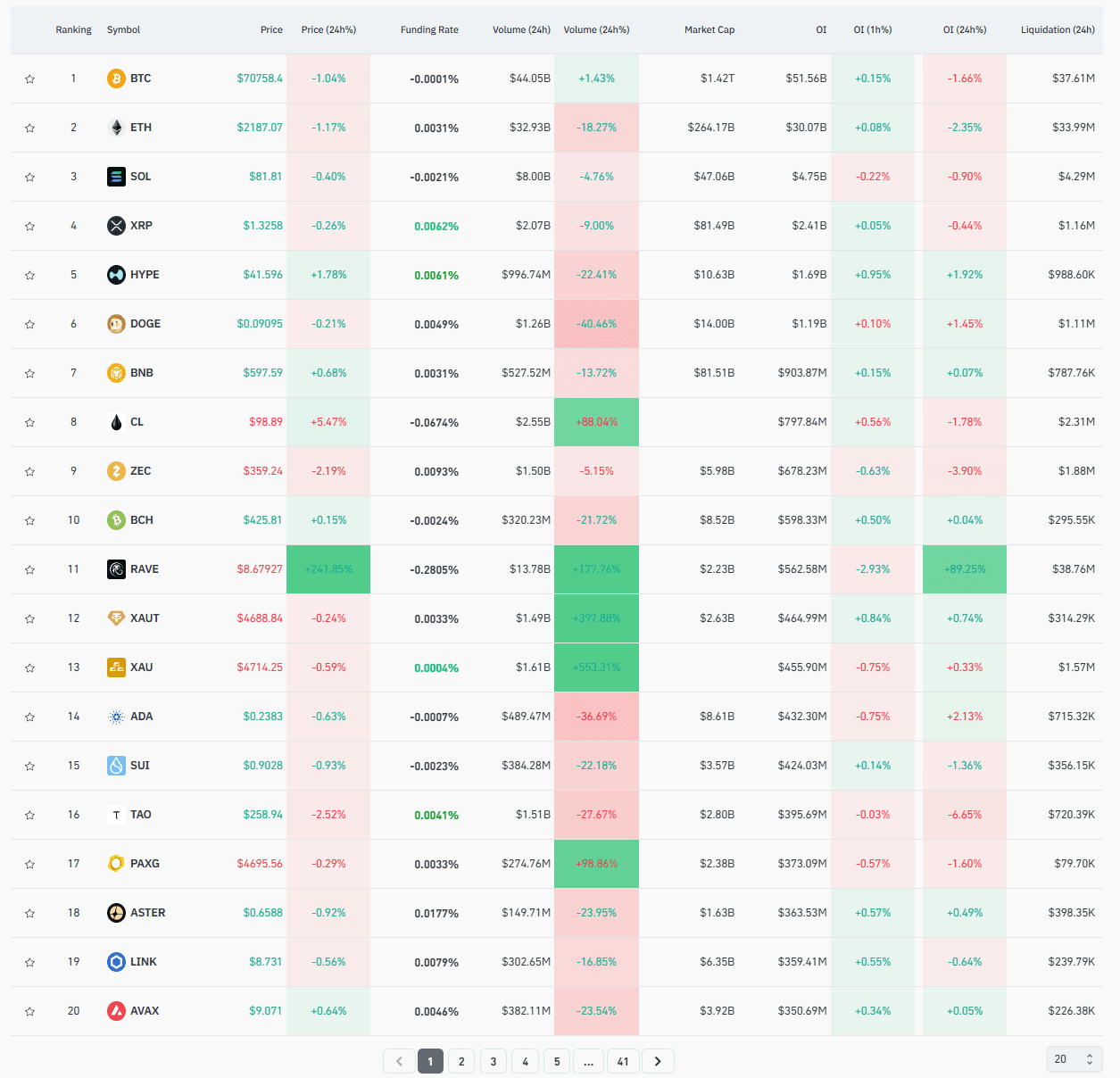This screenshot has width=1120, height=1078.
Task: Toggle the favorite star for AVAX
Action: click(29, 1011)
